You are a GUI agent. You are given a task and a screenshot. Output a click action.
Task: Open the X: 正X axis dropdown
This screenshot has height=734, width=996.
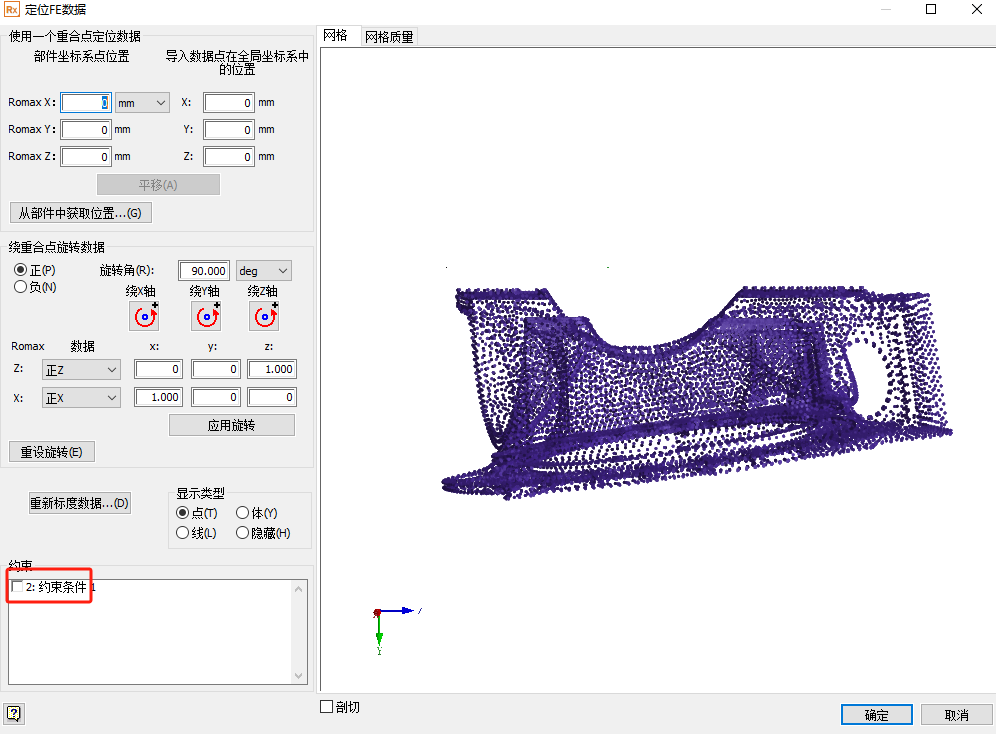(x=81, y=398)
